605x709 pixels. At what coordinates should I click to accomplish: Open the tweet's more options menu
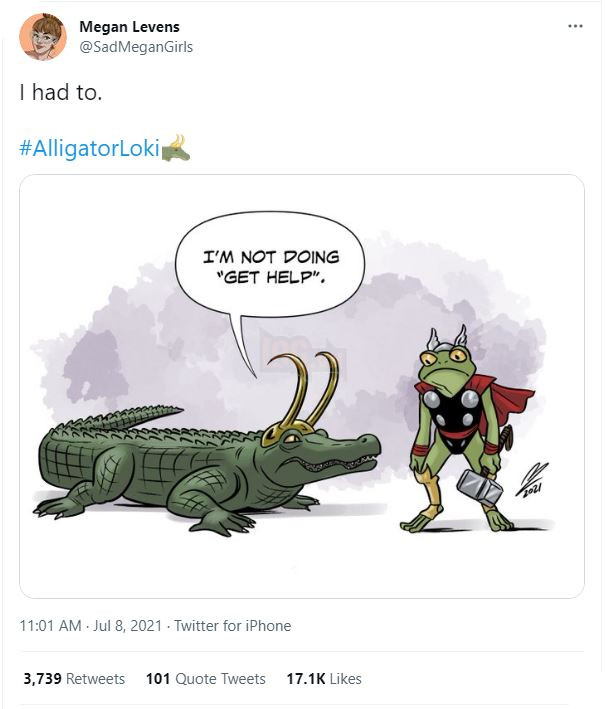[574, 25]
